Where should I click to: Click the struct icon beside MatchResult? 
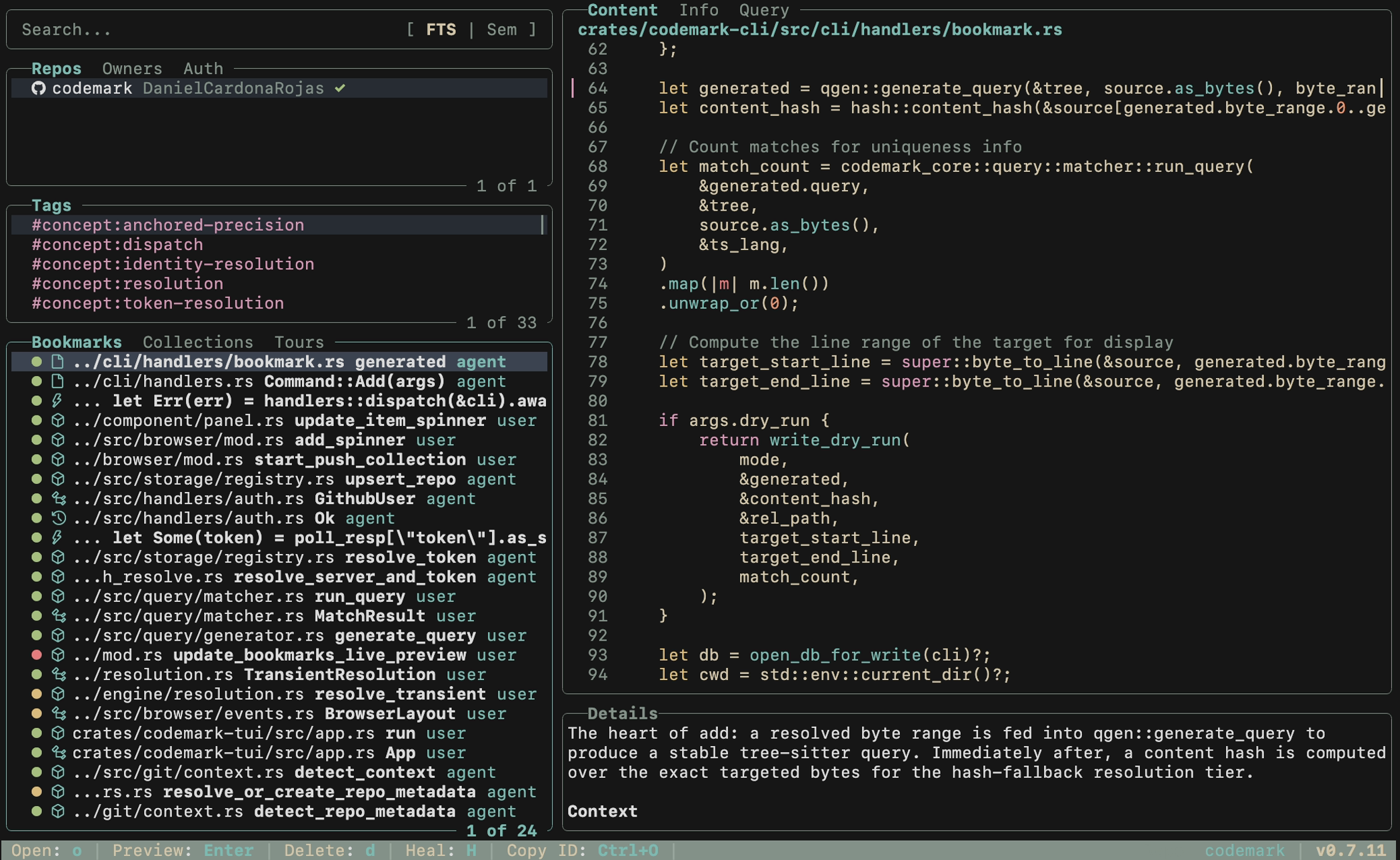pyautogui.click(x=59, y=616)
